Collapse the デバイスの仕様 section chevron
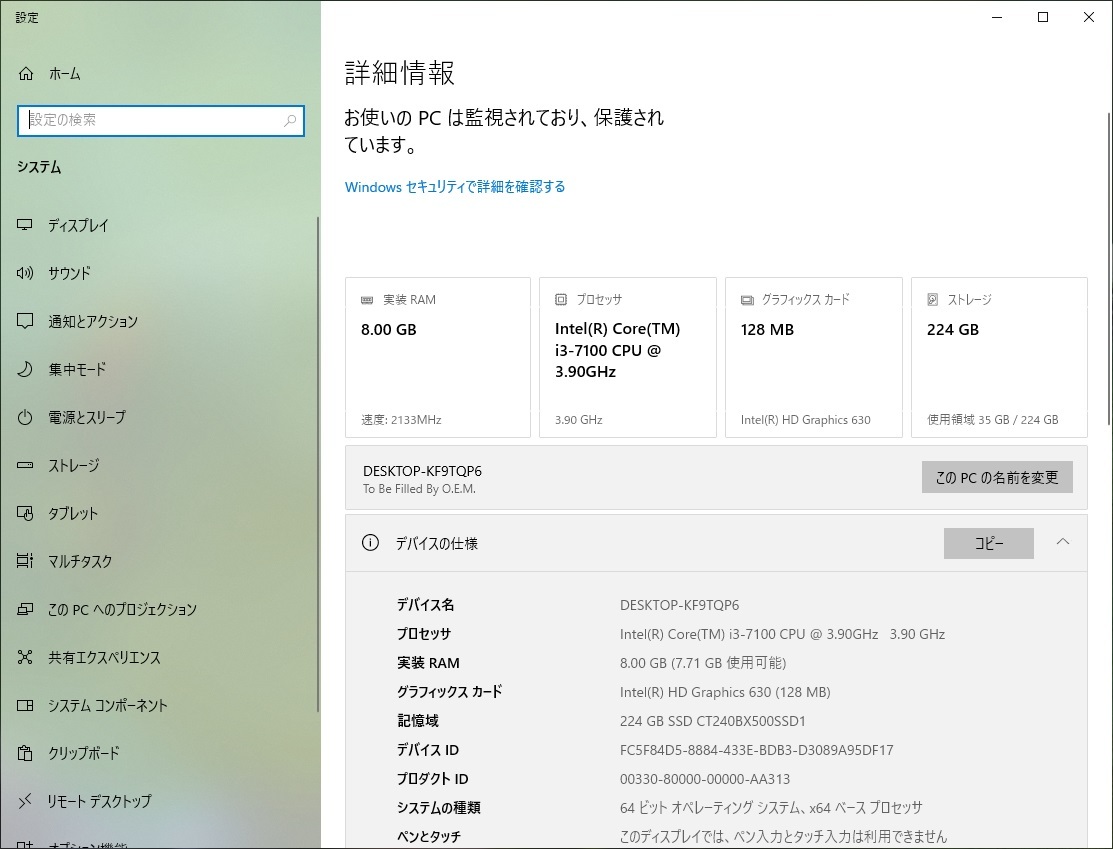 click(x=1062, y=542)
